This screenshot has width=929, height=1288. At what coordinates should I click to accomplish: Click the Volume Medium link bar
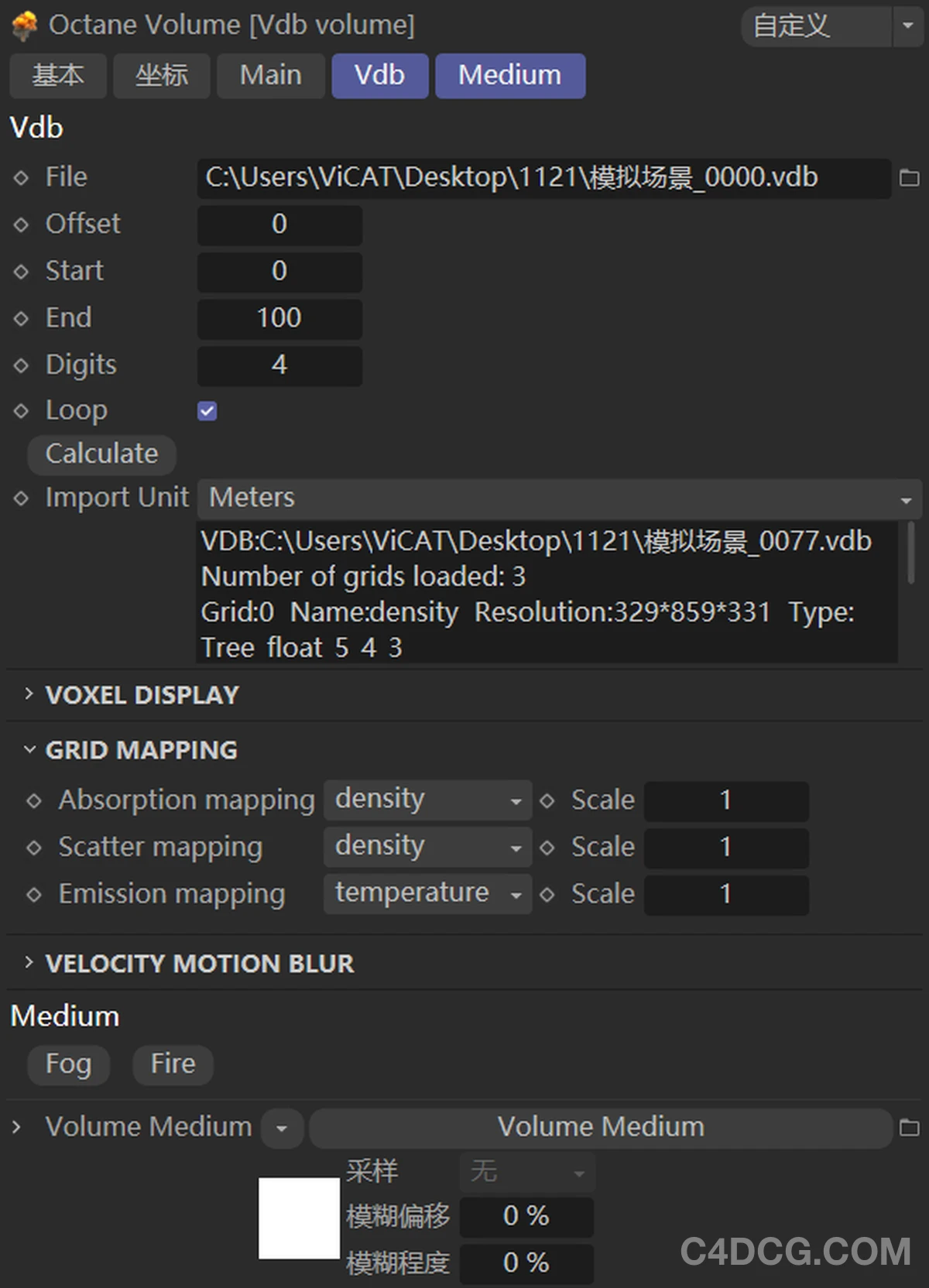pyautogui.click(x=601, y=1128)
